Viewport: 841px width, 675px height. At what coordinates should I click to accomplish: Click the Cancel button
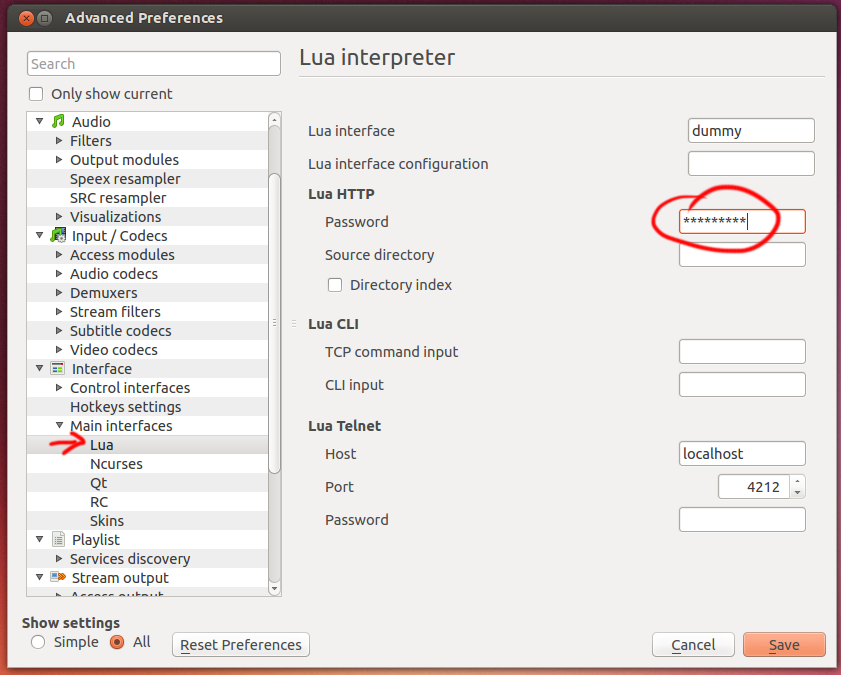point(693,645)
